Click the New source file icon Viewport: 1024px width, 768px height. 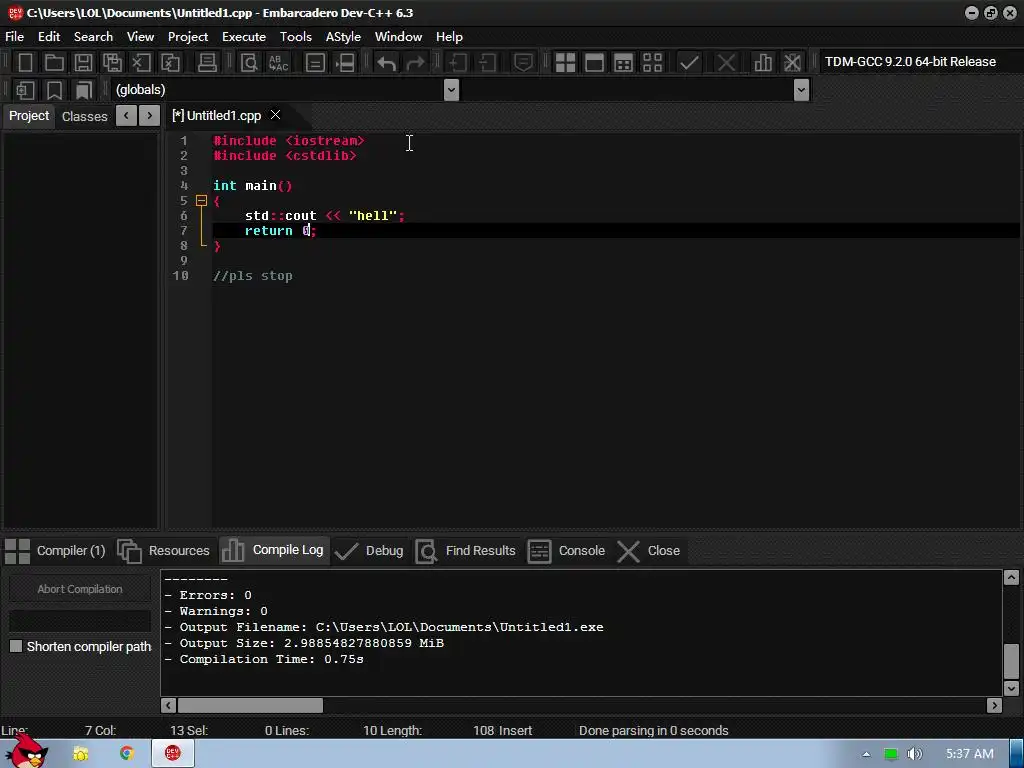point(25,62)
